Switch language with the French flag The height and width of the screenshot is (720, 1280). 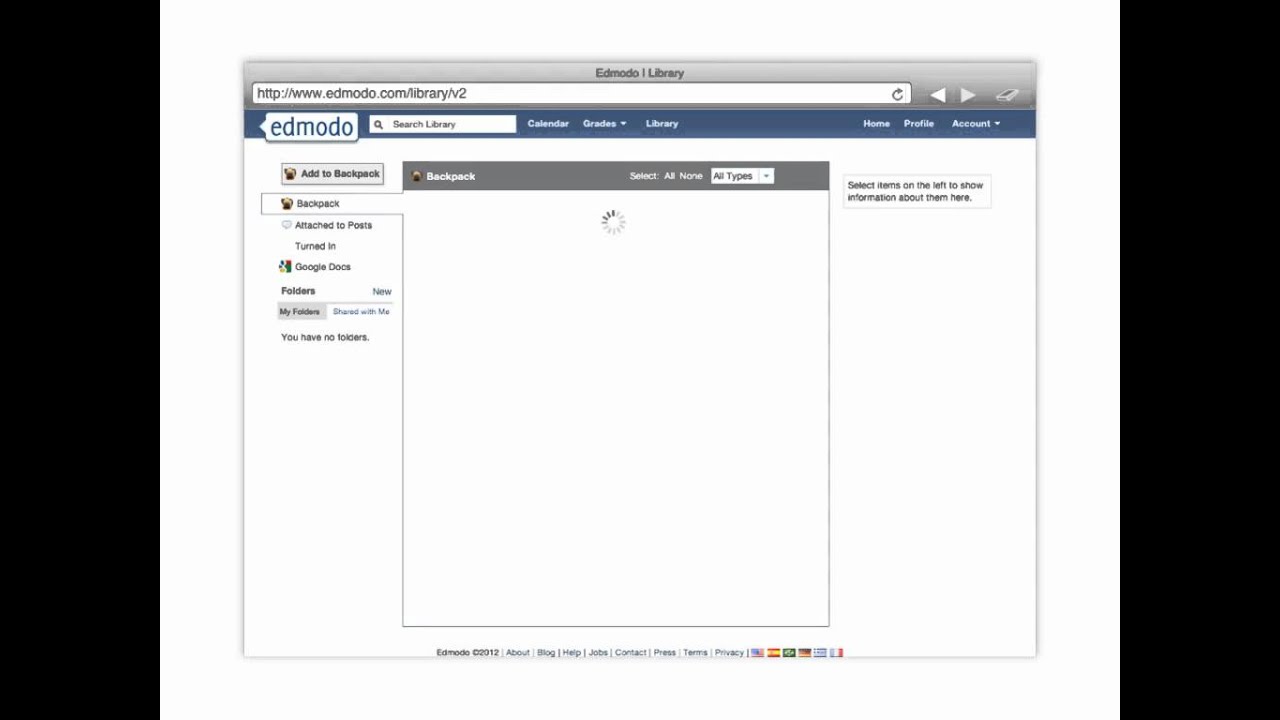pos(836,653)
